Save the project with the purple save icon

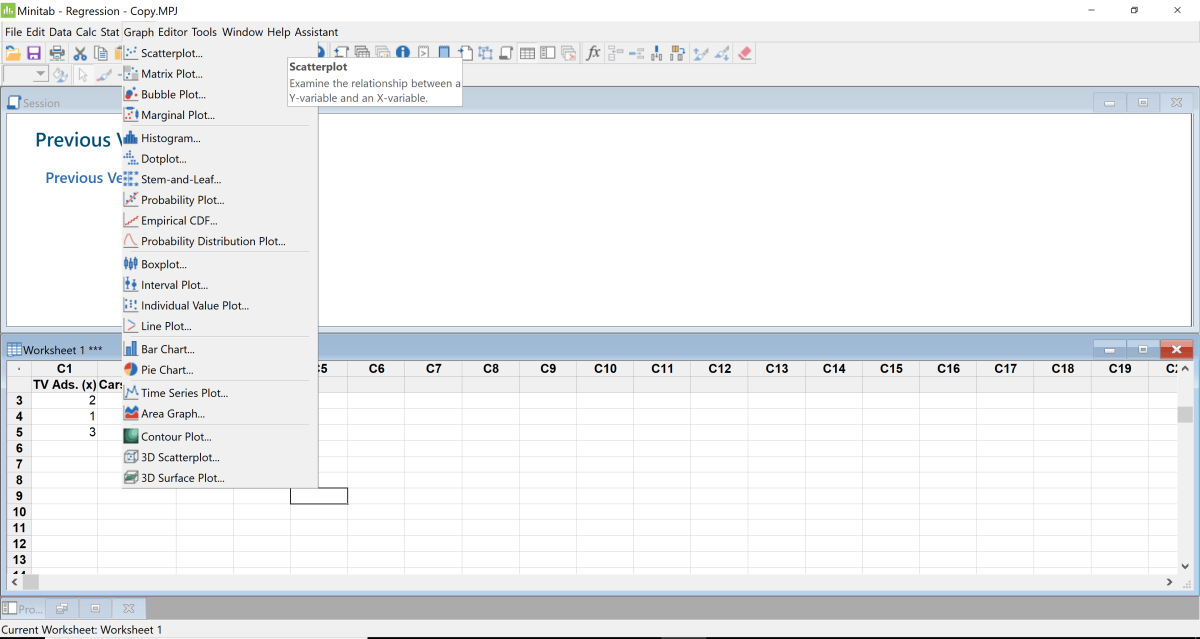[36, 52]
